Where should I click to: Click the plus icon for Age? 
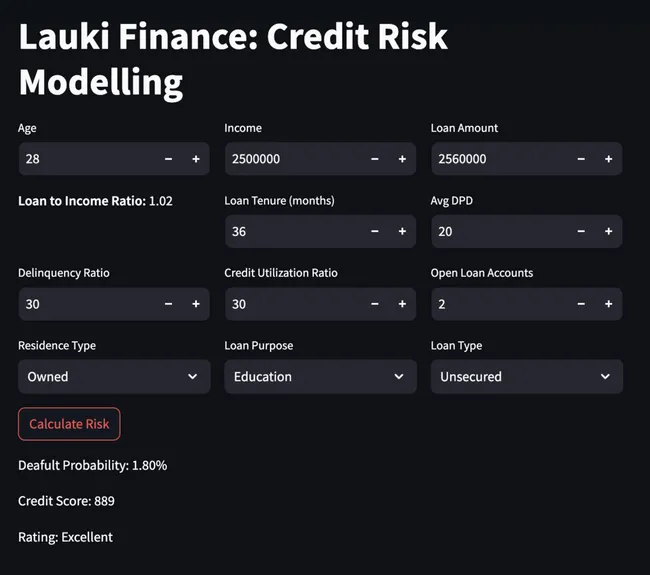[x=196, y=159]
